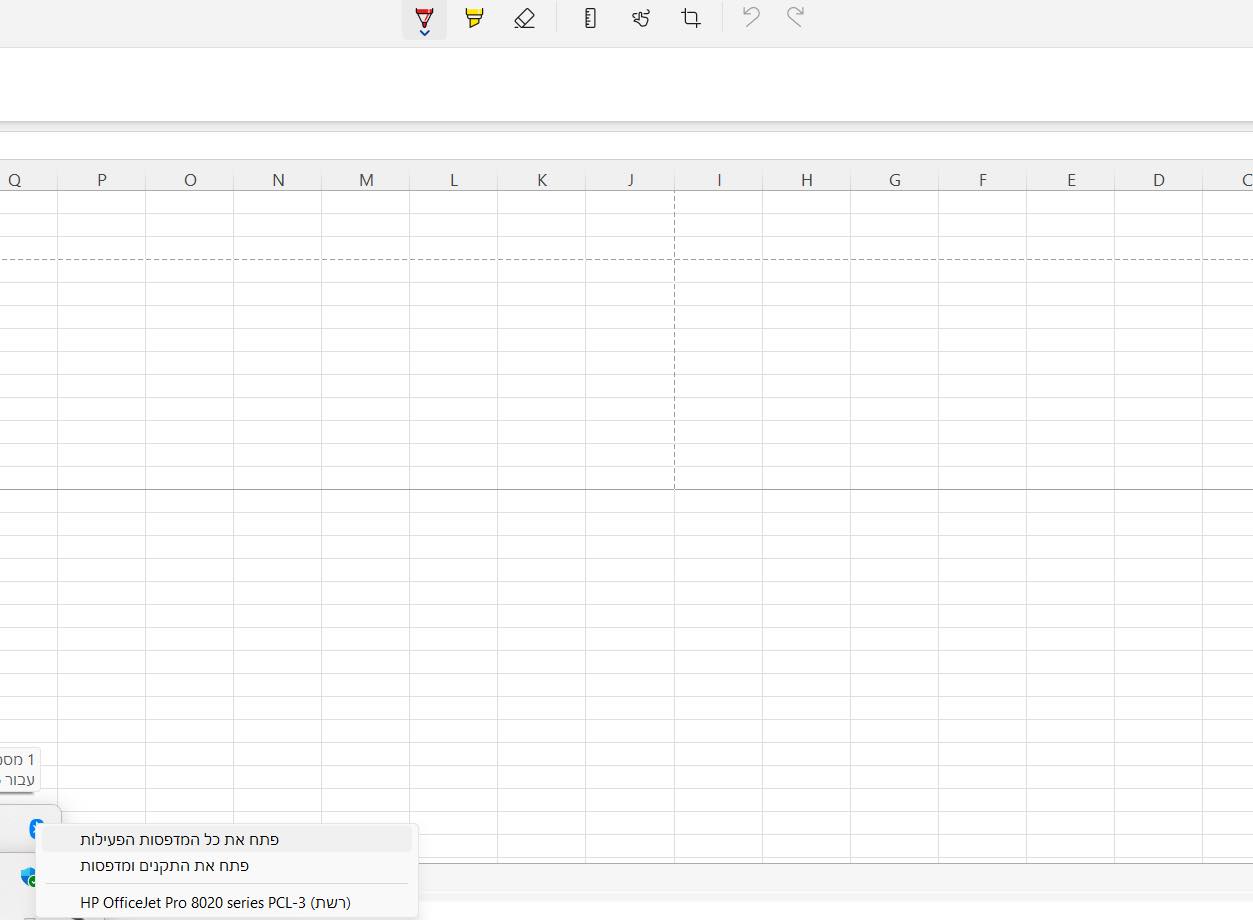Viewport: 1253px width, 920px height.
Task: Open the image crop tool
Action: point(691,18)
